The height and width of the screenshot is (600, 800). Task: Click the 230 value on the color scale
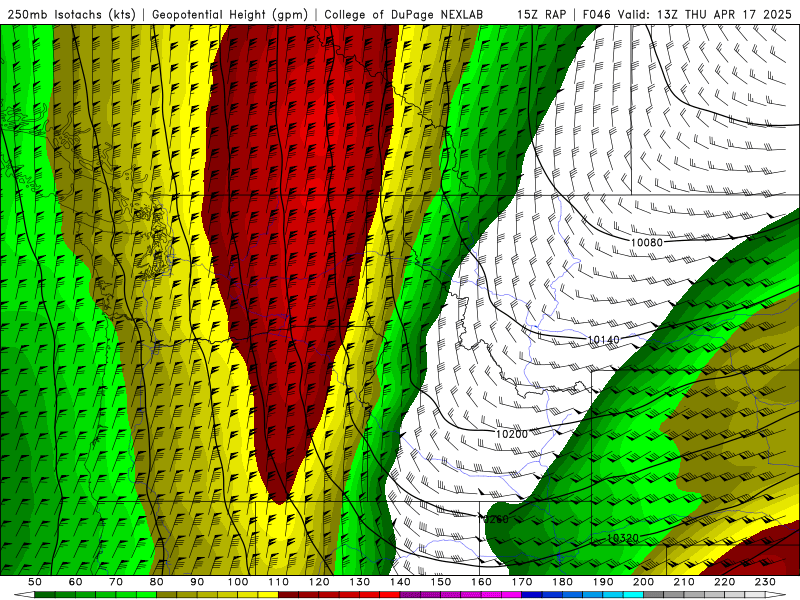(766, 582)
